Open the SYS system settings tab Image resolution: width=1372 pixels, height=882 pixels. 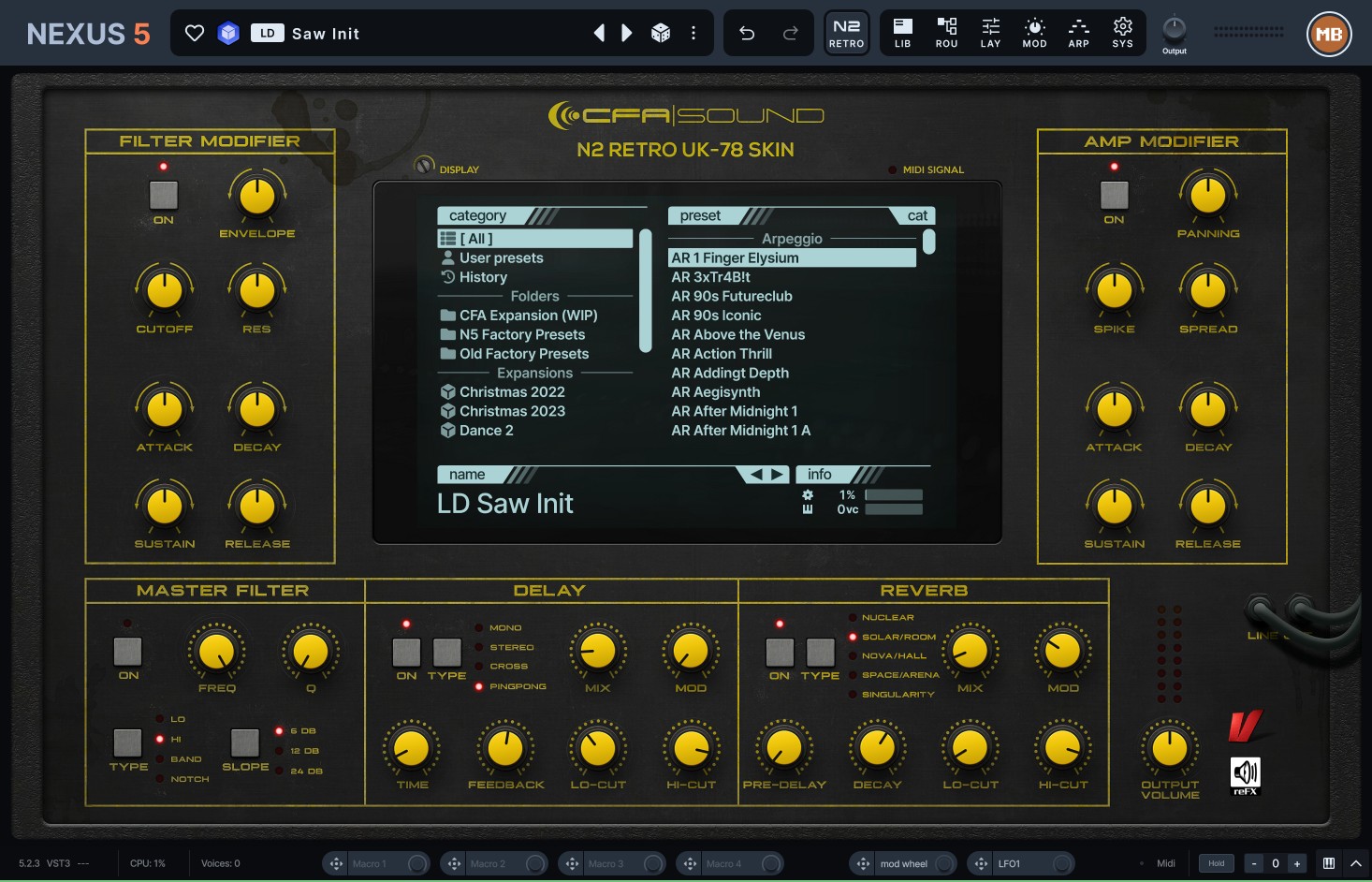point(1122,33)
